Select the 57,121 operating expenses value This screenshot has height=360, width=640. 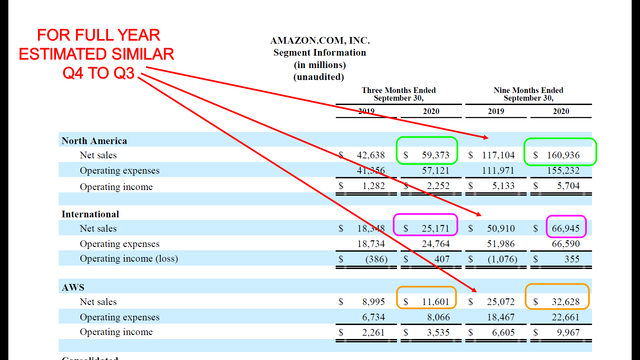435,171
